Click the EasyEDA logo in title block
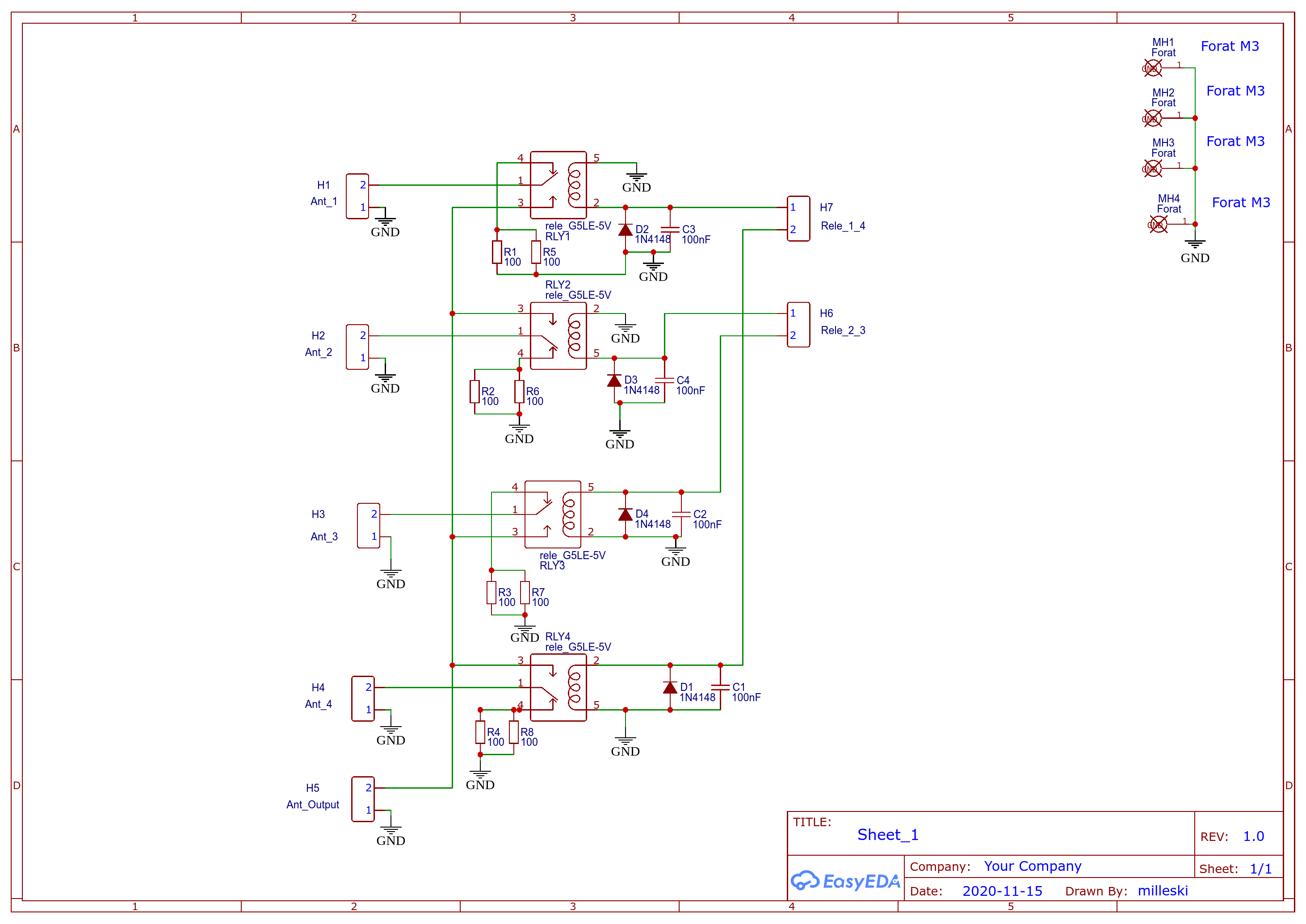Viewport: 1306px width, 924px height. coord(845,881)
